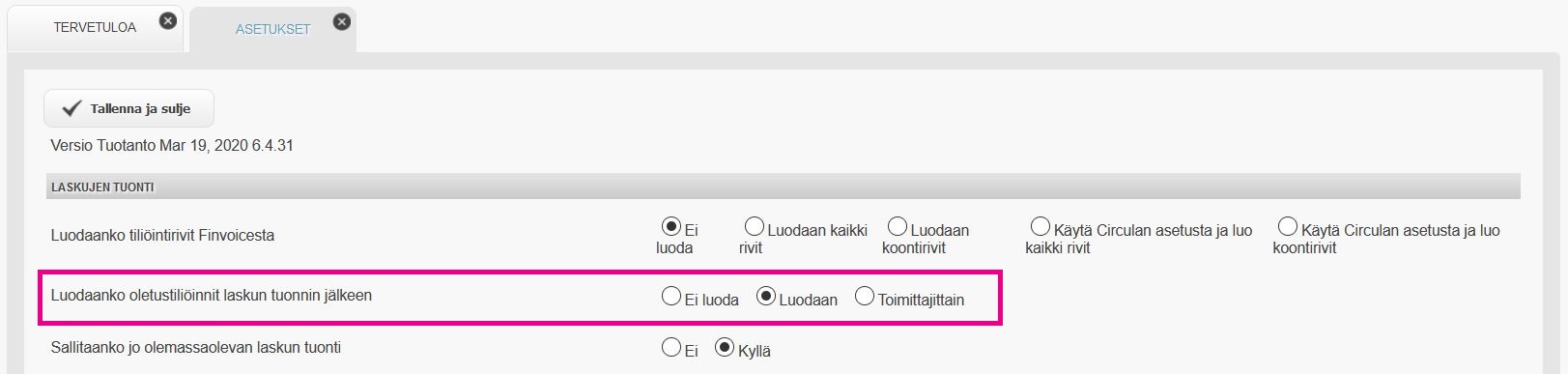Click the Sallitaanko jo olemassaolevan laskun tuonti label
Image resolution: width=1568 pixels, height=374 pixels.
196,348
